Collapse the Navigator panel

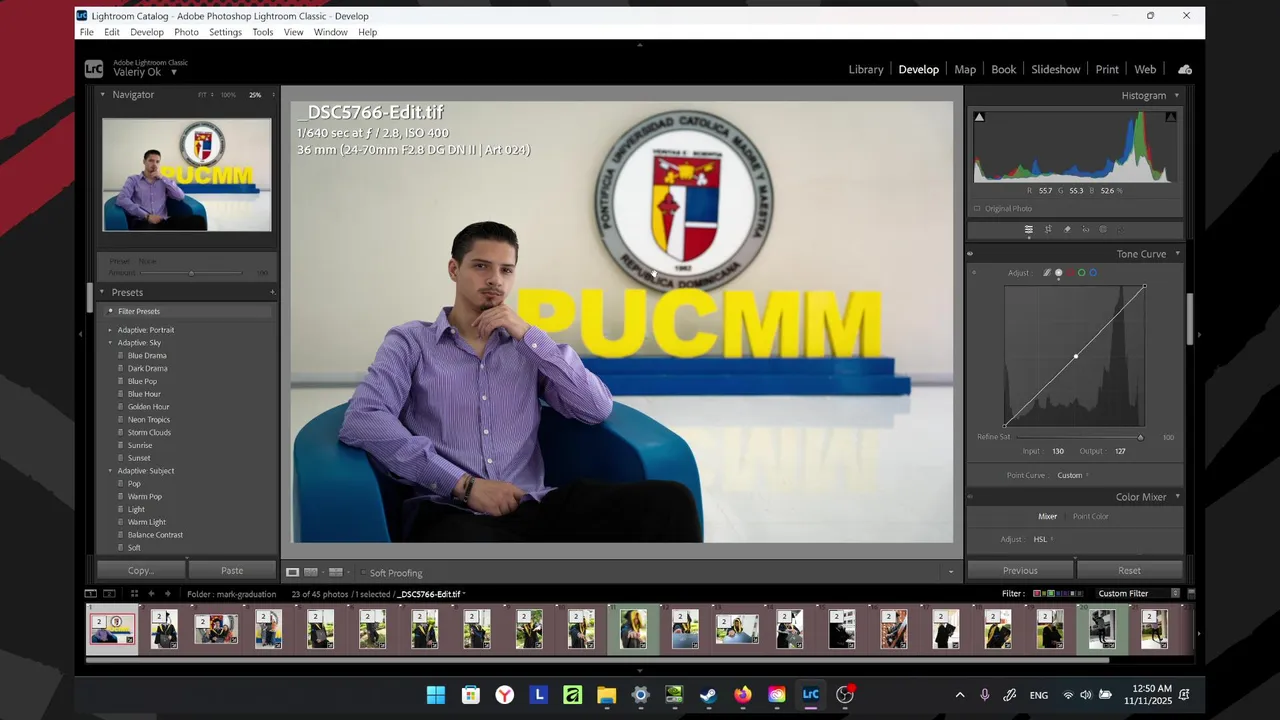102,94
